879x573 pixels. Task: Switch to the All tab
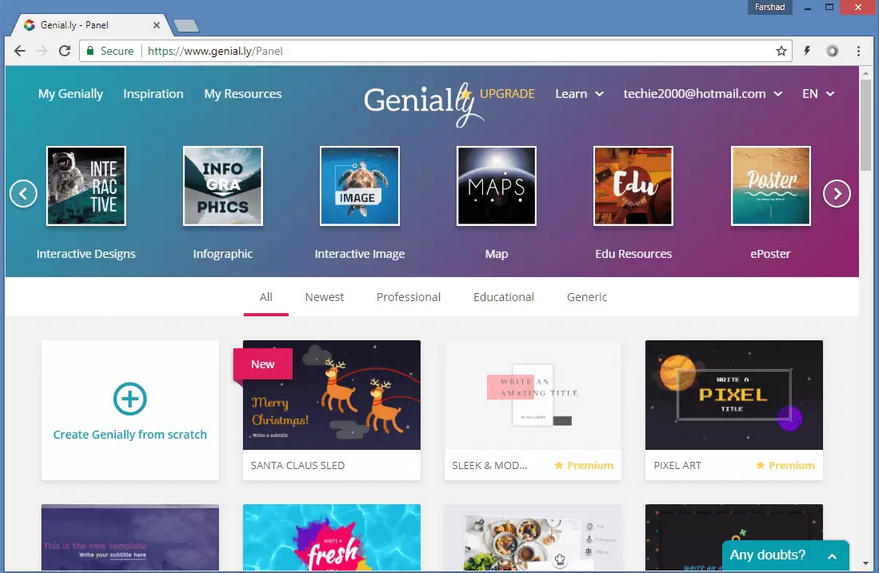tap(266, 297)
